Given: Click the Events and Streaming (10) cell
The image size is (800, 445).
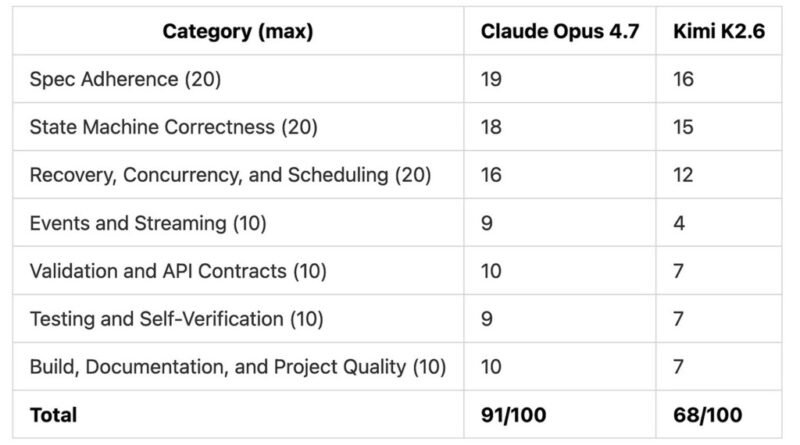Looking at the screenshot, I should click(148, 223).
